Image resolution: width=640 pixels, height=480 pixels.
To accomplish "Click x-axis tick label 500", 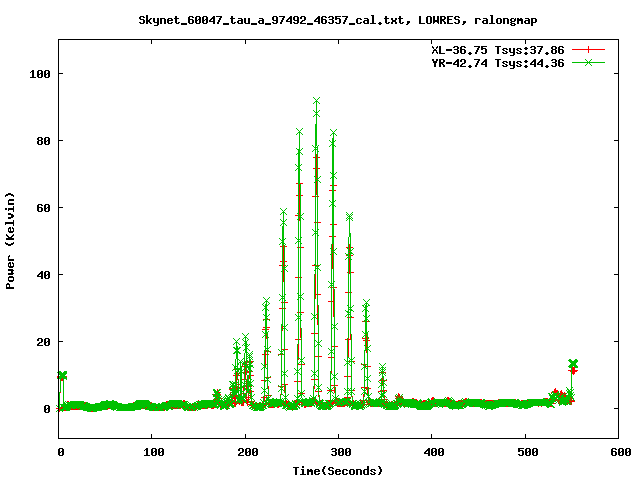I will point(527,452).
